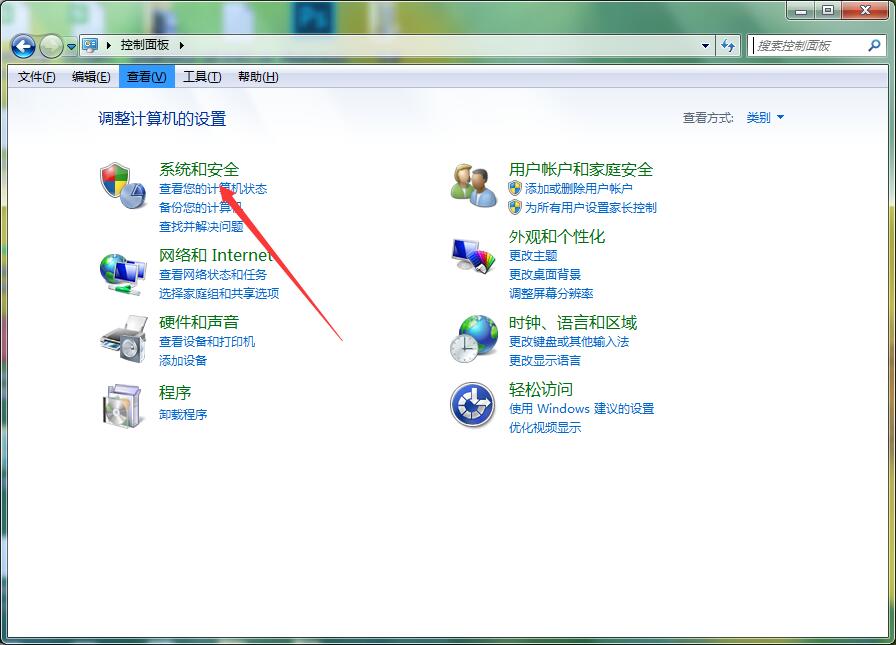
Task: Open the 查看(V) menu
Action: click(x=146, y=77)
